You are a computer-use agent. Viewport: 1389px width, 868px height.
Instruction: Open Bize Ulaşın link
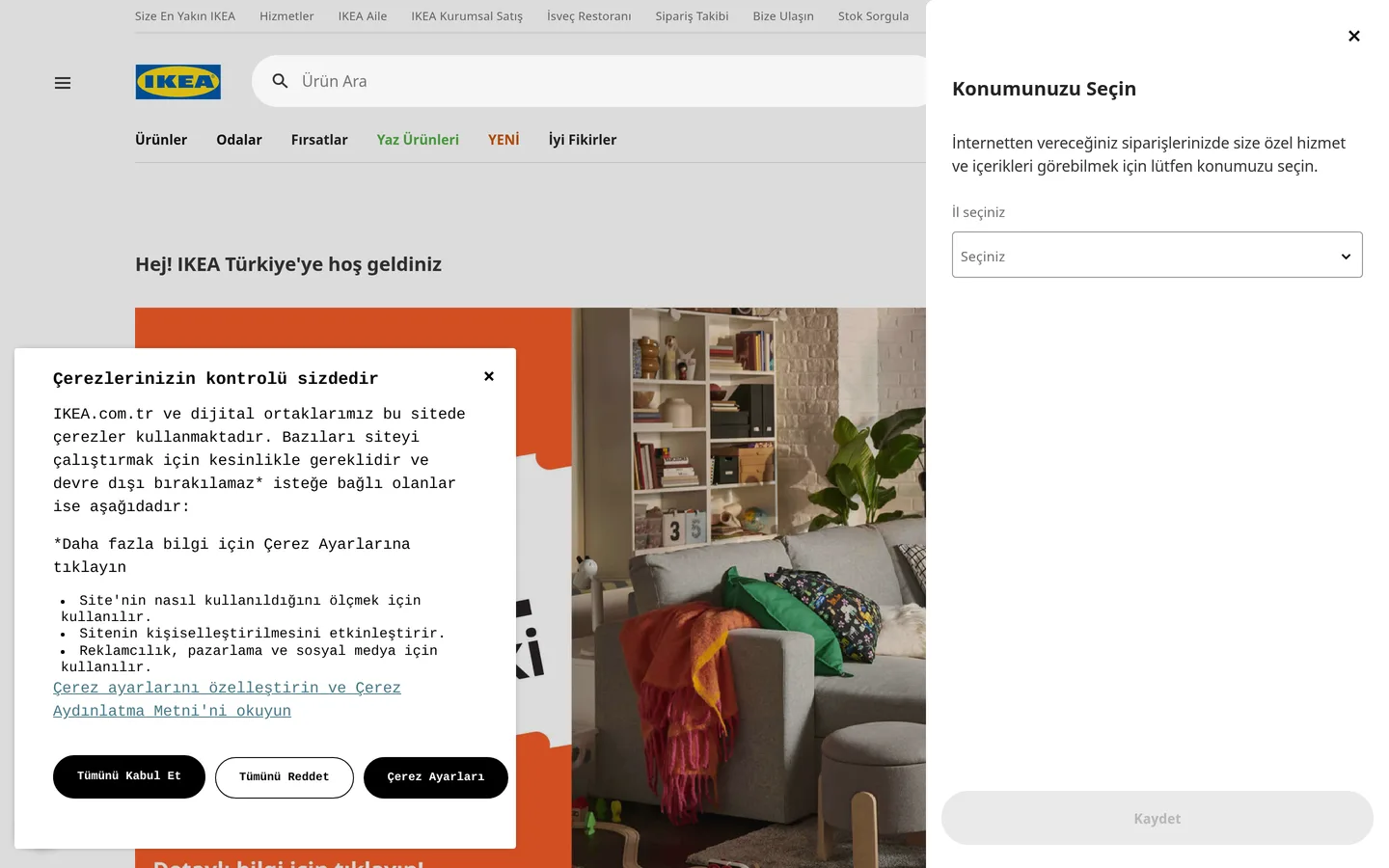click(x=783, y=16)
